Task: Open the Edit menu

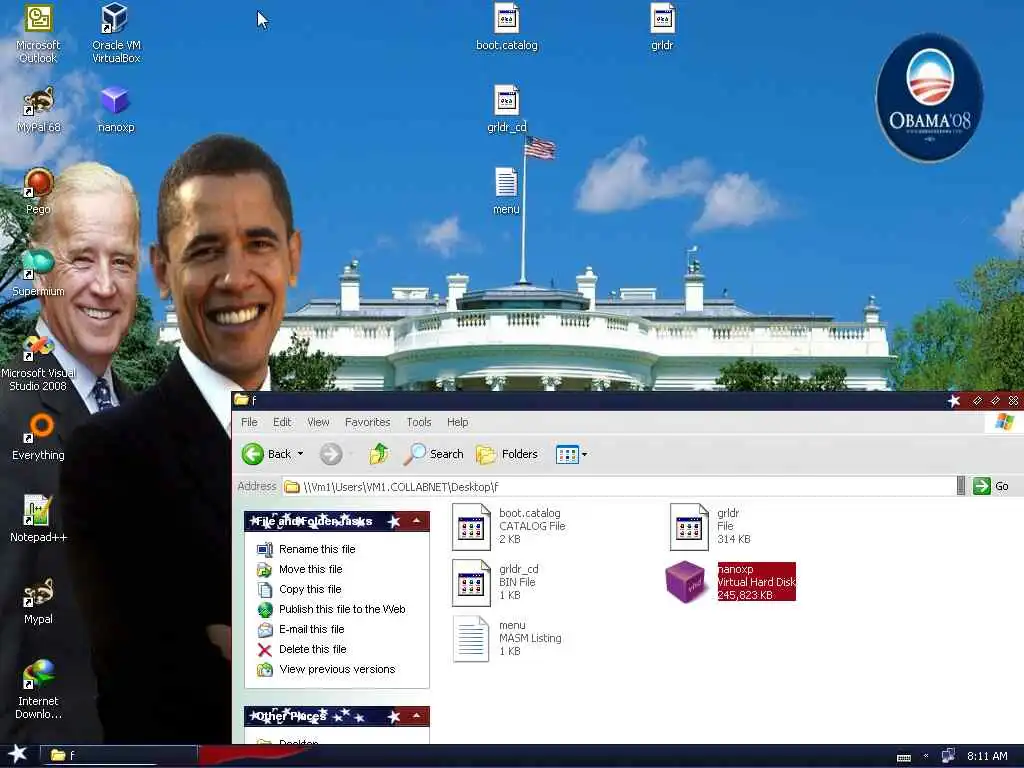Action: pos(282,422)
